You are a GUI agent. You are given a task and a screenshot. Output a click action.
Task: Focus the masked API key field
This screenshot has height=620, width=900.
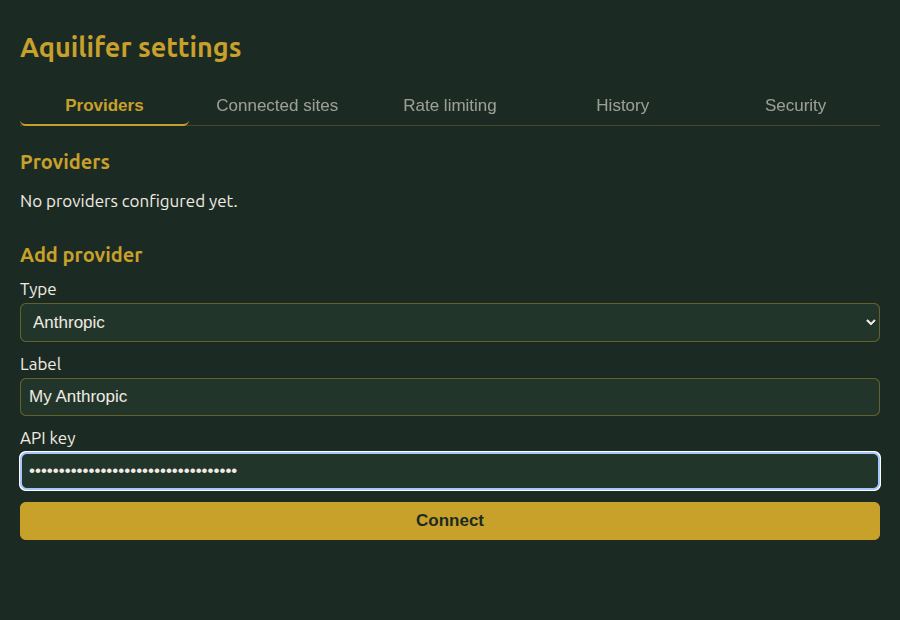(450, 471)
